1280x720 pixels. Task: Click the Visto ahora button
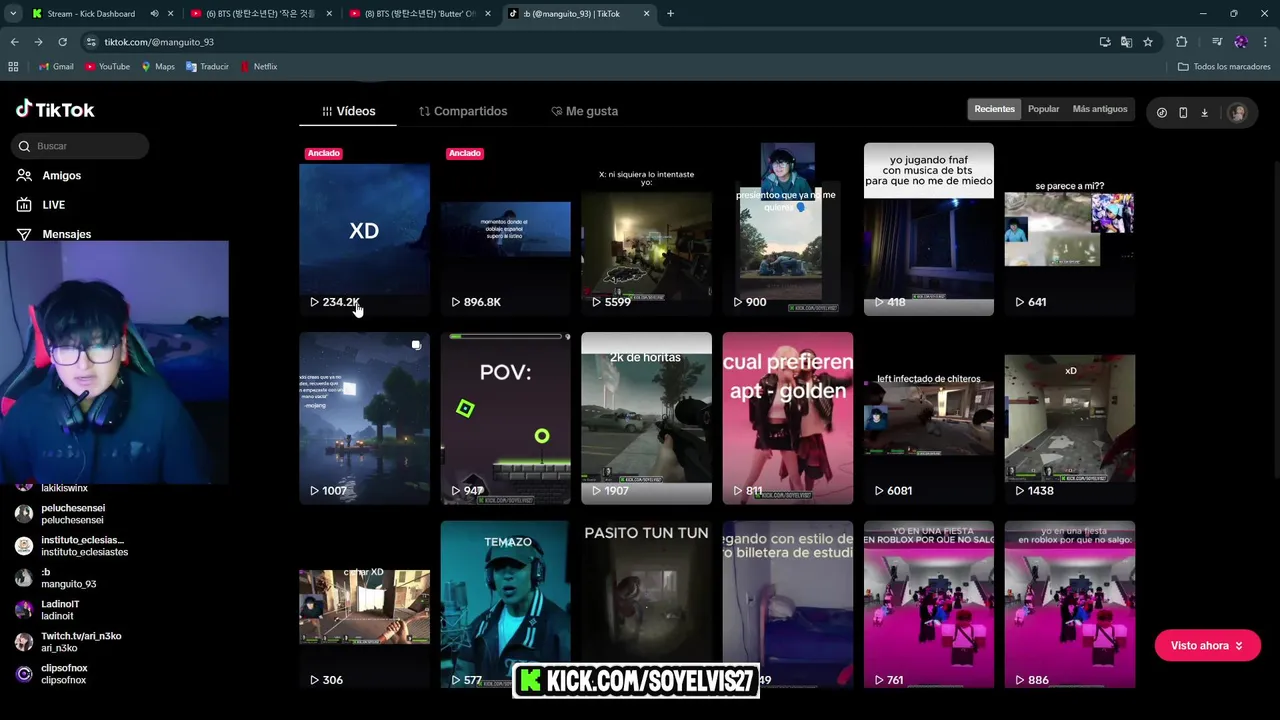click(1207, 646)
